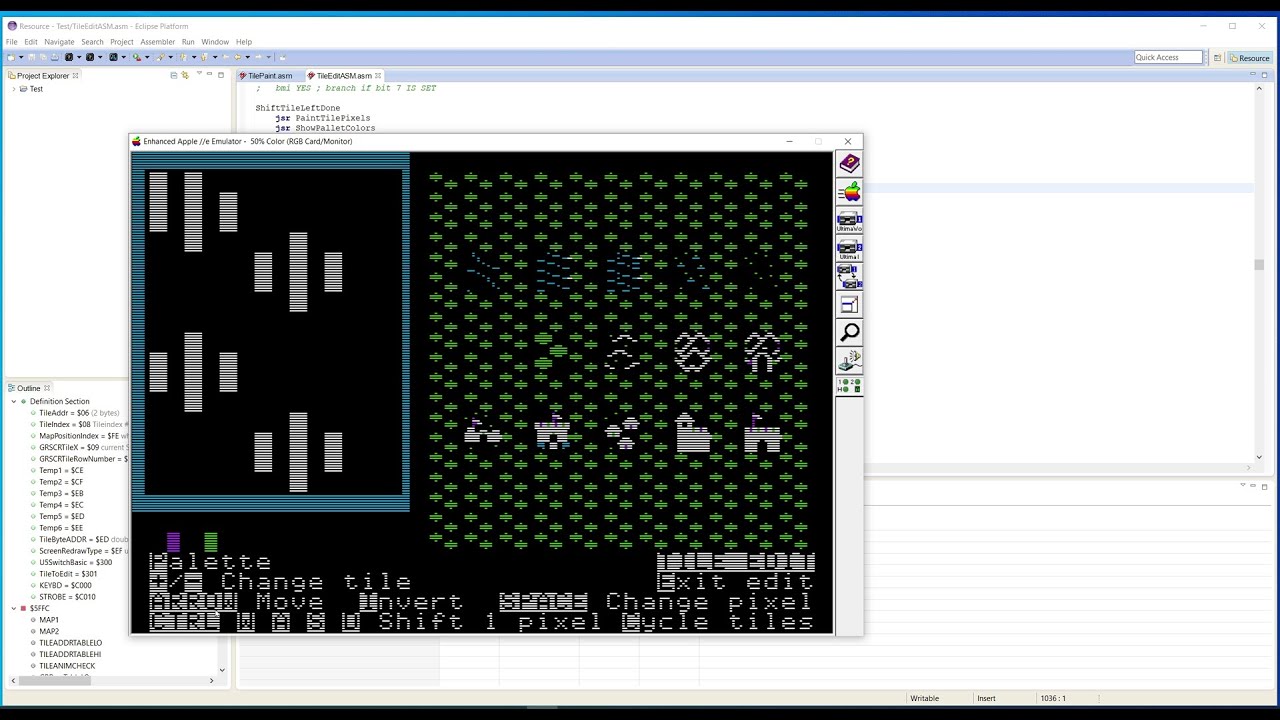Collapse all in Project Explorer
Screen dimensions: 1280x720
click(x=173, y=76)
